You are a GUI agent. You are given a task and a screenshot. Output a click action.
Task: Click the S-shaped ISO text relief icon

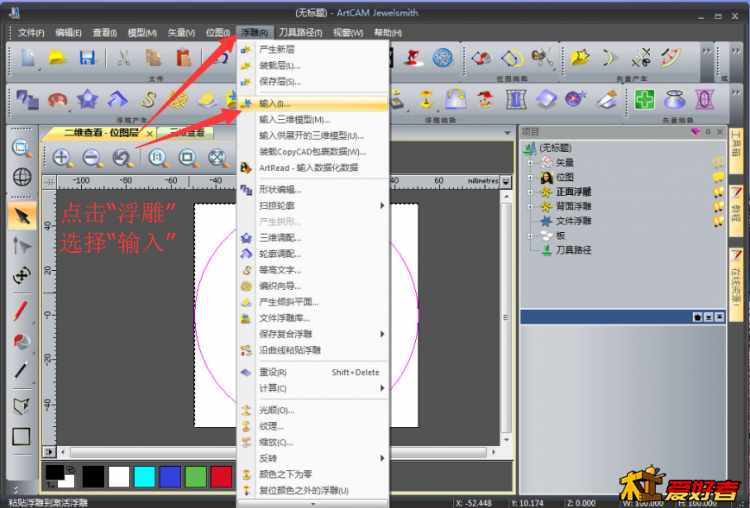pyautogui.click(x=149, y=99)
